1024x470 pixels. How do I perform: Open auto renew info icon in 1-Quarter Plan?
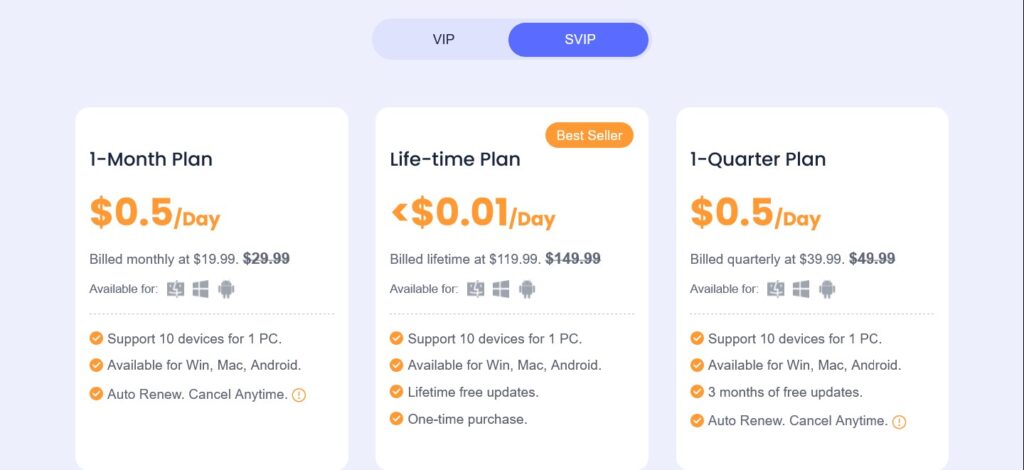point(899,422)
